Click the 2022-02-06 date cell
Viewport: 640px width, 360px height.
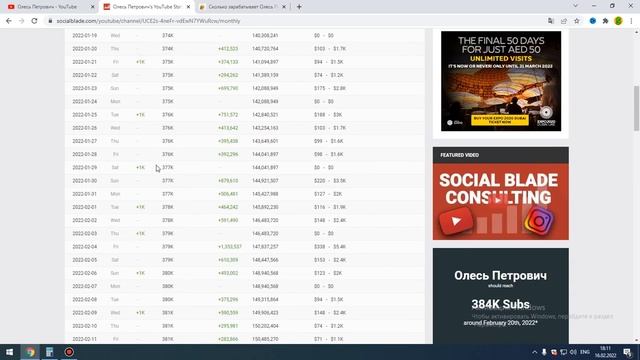(84, 273)
